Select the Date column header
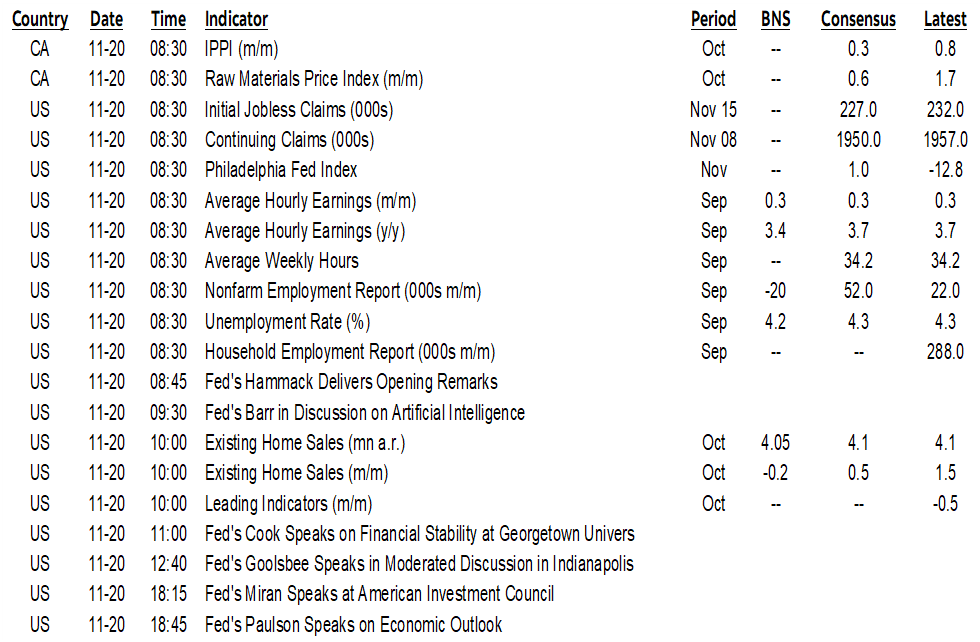The width and height of the screenshot is (980, 642). point(107,19)
